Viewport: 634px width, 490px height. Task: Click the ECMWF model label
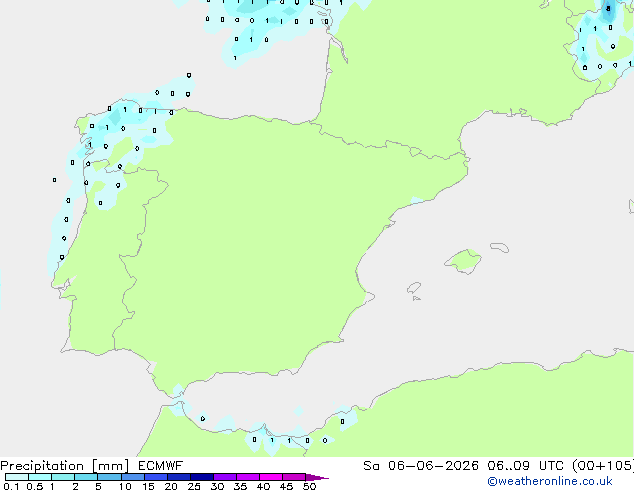pos(161,466)
